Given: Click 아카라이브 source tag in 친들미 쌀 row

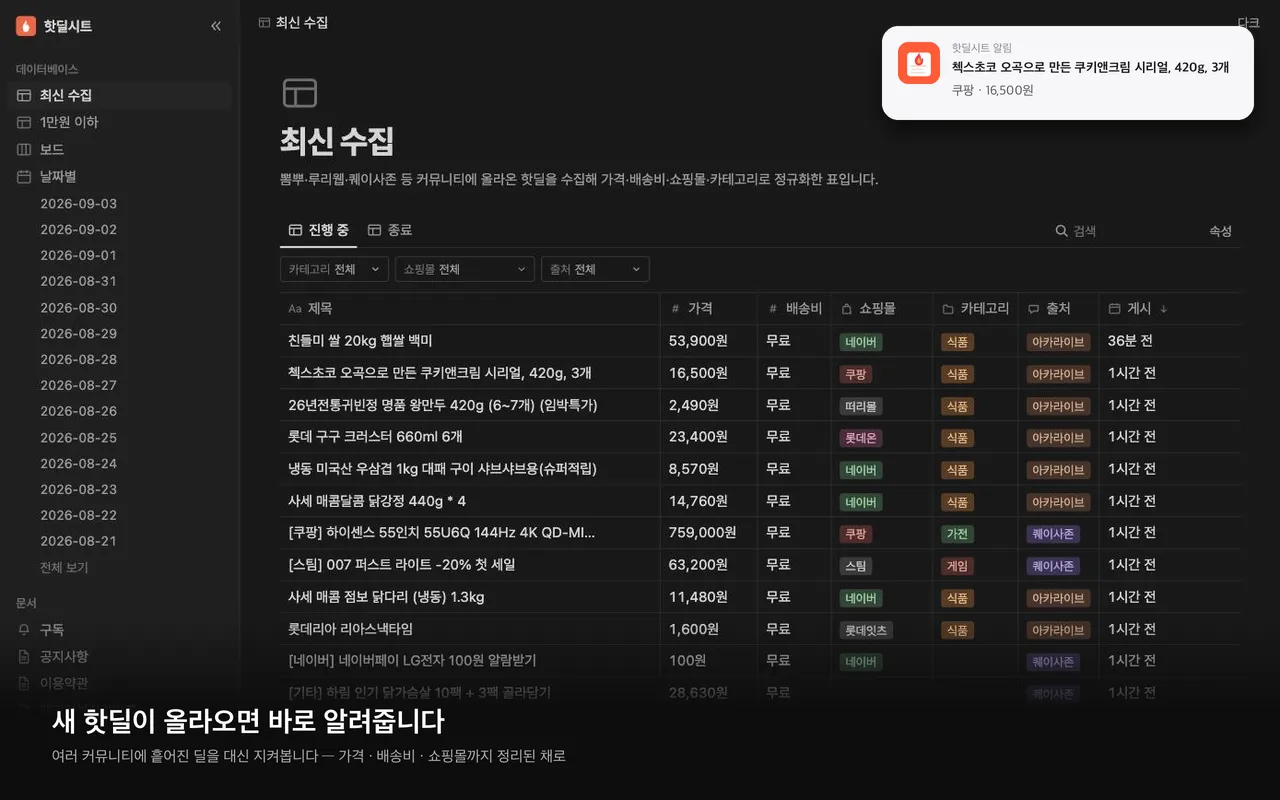Looking at the screenshot, I should (x=1059, y=342).
